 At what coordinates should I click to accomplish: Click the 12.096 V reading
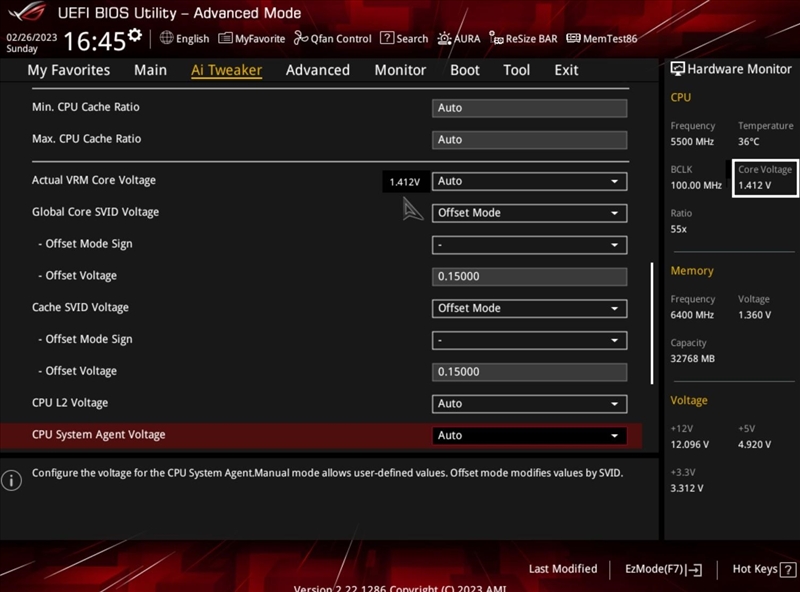click(690, 445)
